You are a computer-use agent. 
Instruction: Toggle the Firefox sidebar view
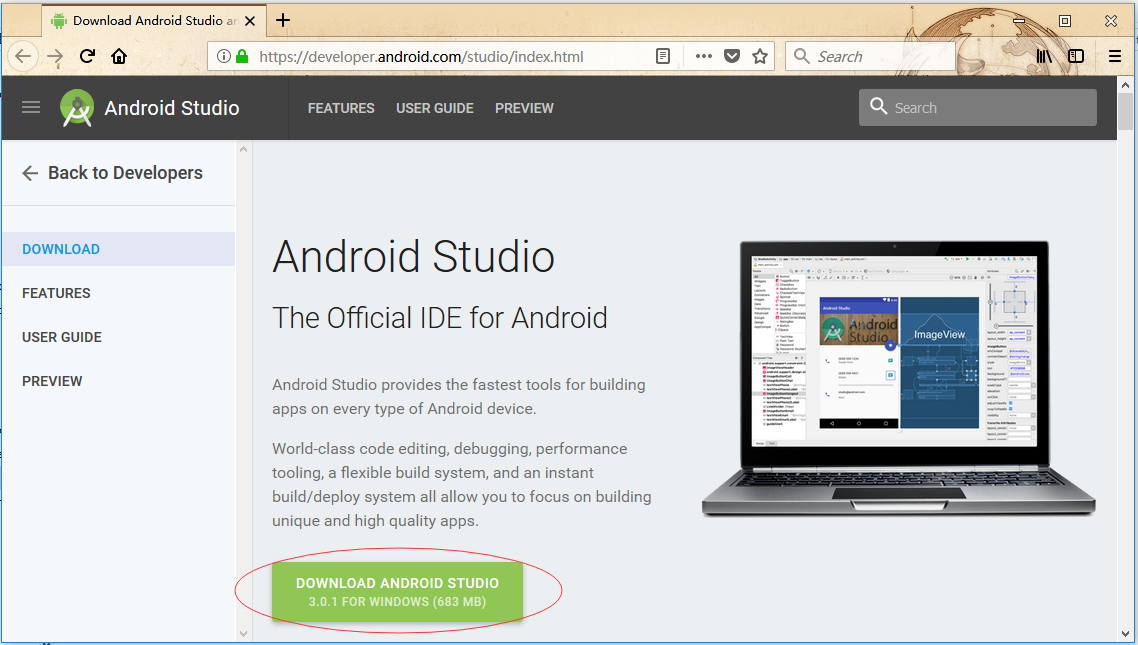coord(1076,57)
